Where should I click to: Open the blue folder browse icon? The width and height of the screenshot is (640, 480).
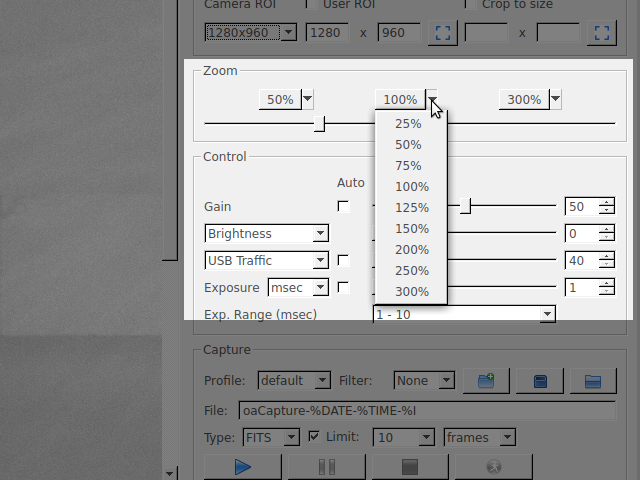point(593,381)
